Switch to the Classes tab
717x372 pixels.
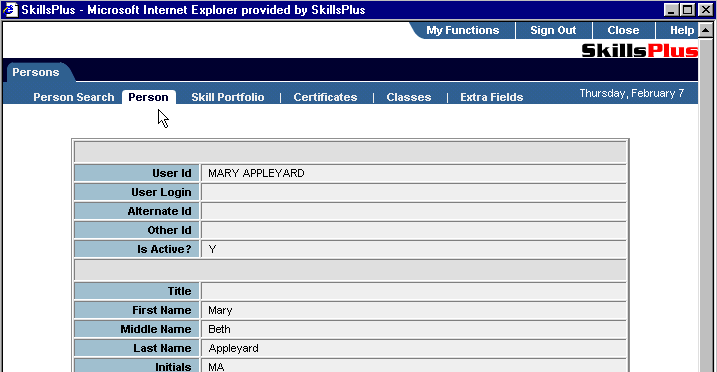409,97
